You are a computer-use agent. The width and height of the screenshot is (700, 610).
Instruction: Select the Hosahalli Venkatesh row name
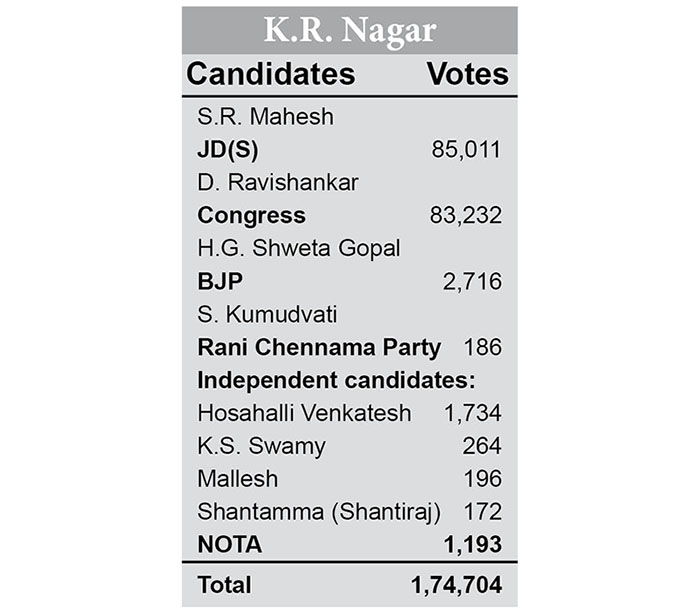pos(304,413)
